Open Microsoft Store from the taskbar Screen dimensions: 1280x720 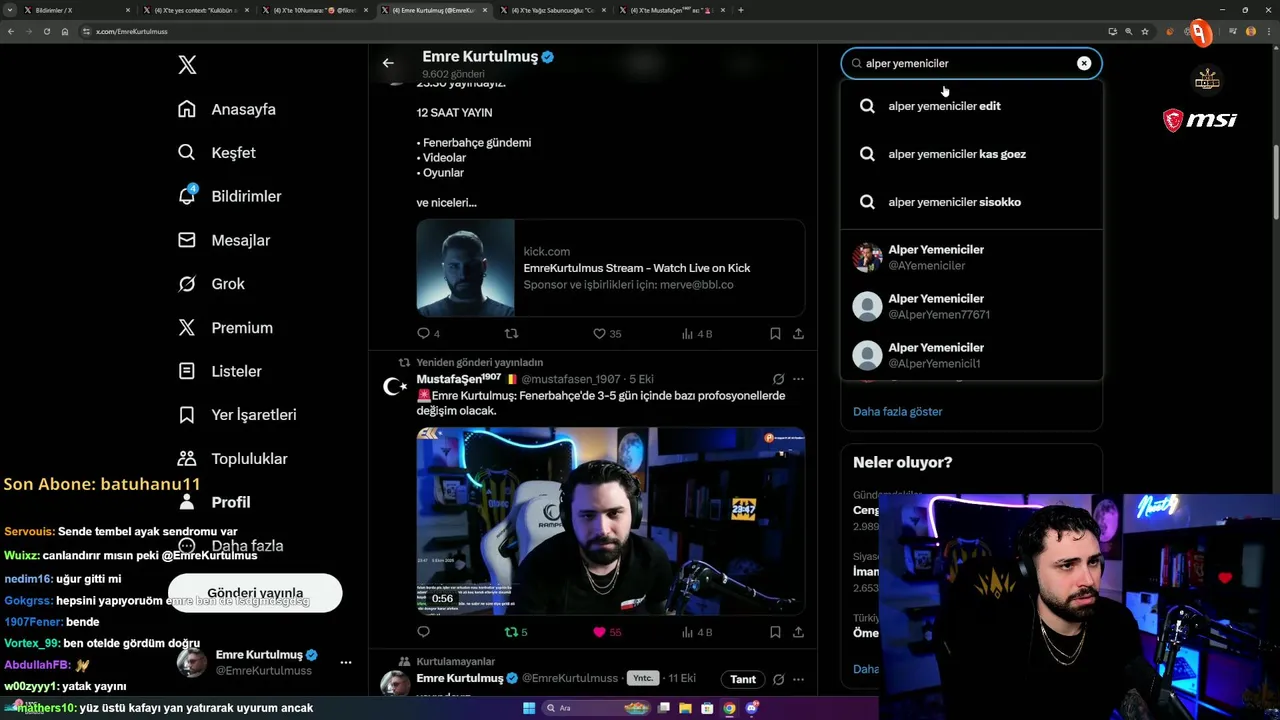coord(707,708)
